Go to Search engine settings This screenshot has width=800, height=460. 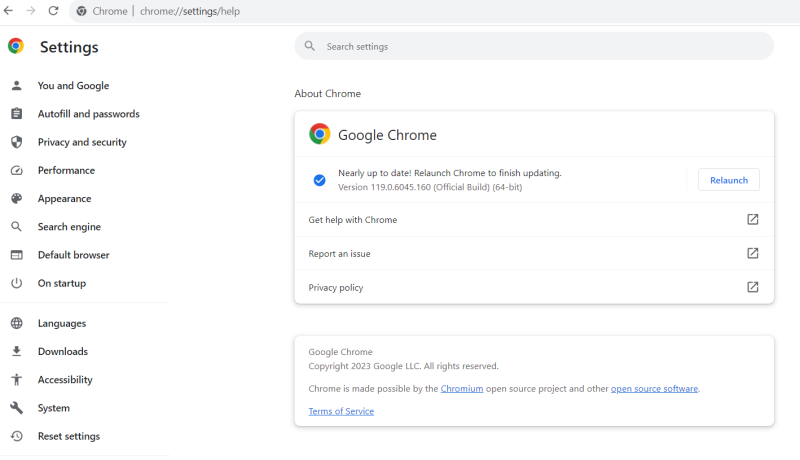(x=69, y=227)
